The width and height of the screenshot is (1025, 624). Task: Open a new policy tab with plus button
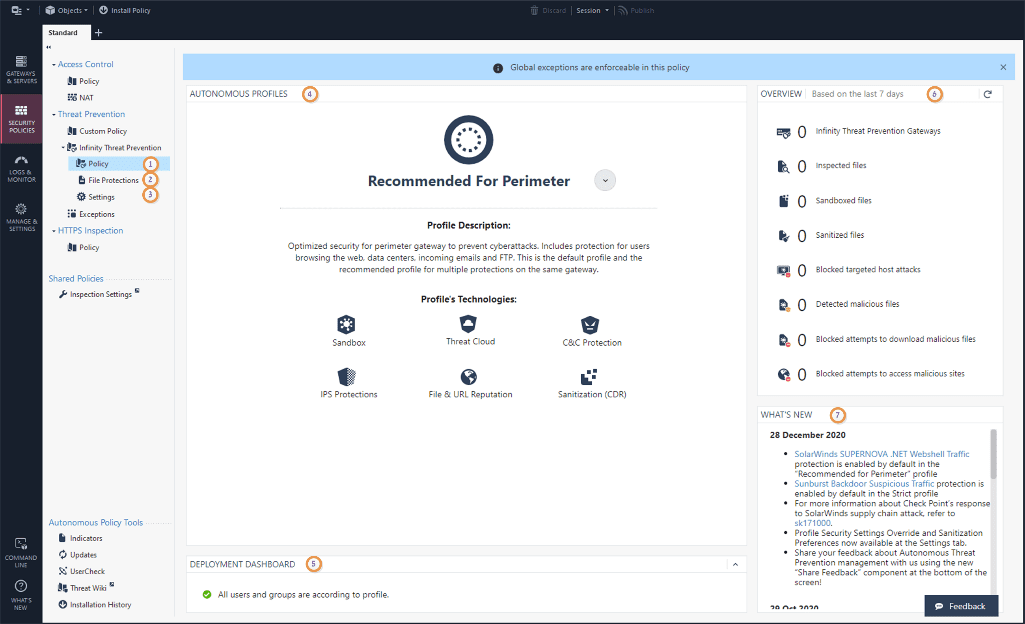point(97,32)
